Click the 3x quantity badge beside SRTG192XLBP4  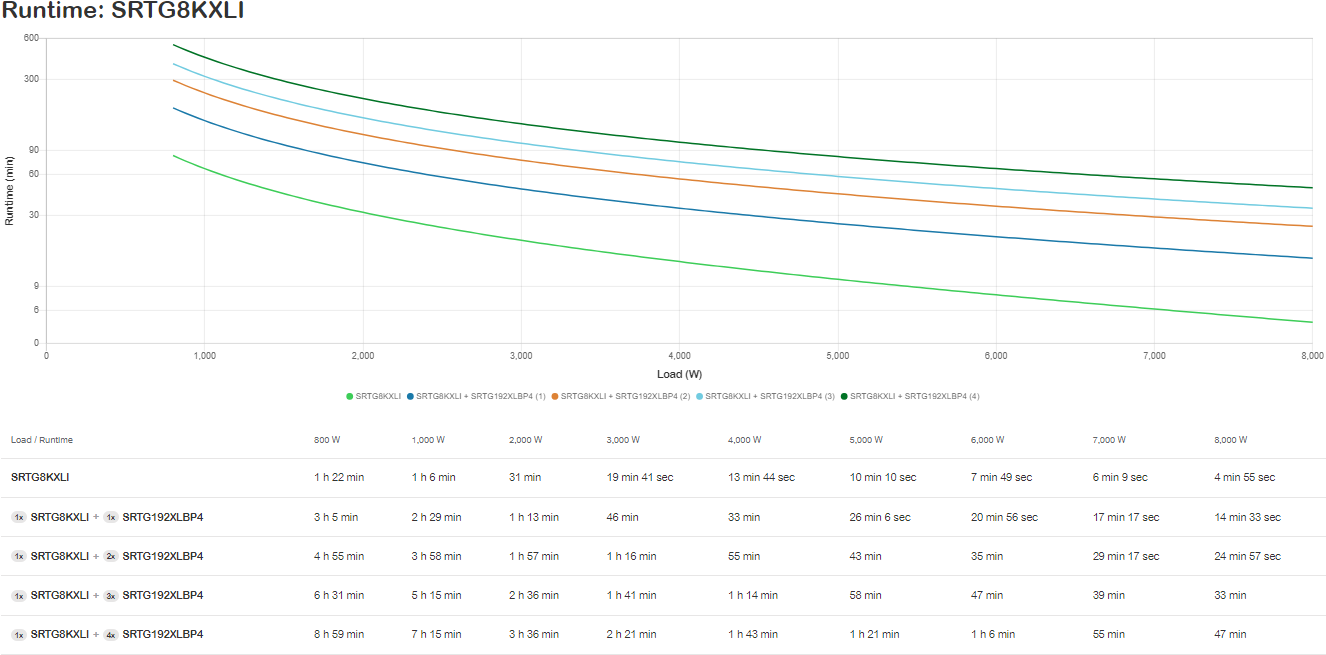(x=111, y=595)
